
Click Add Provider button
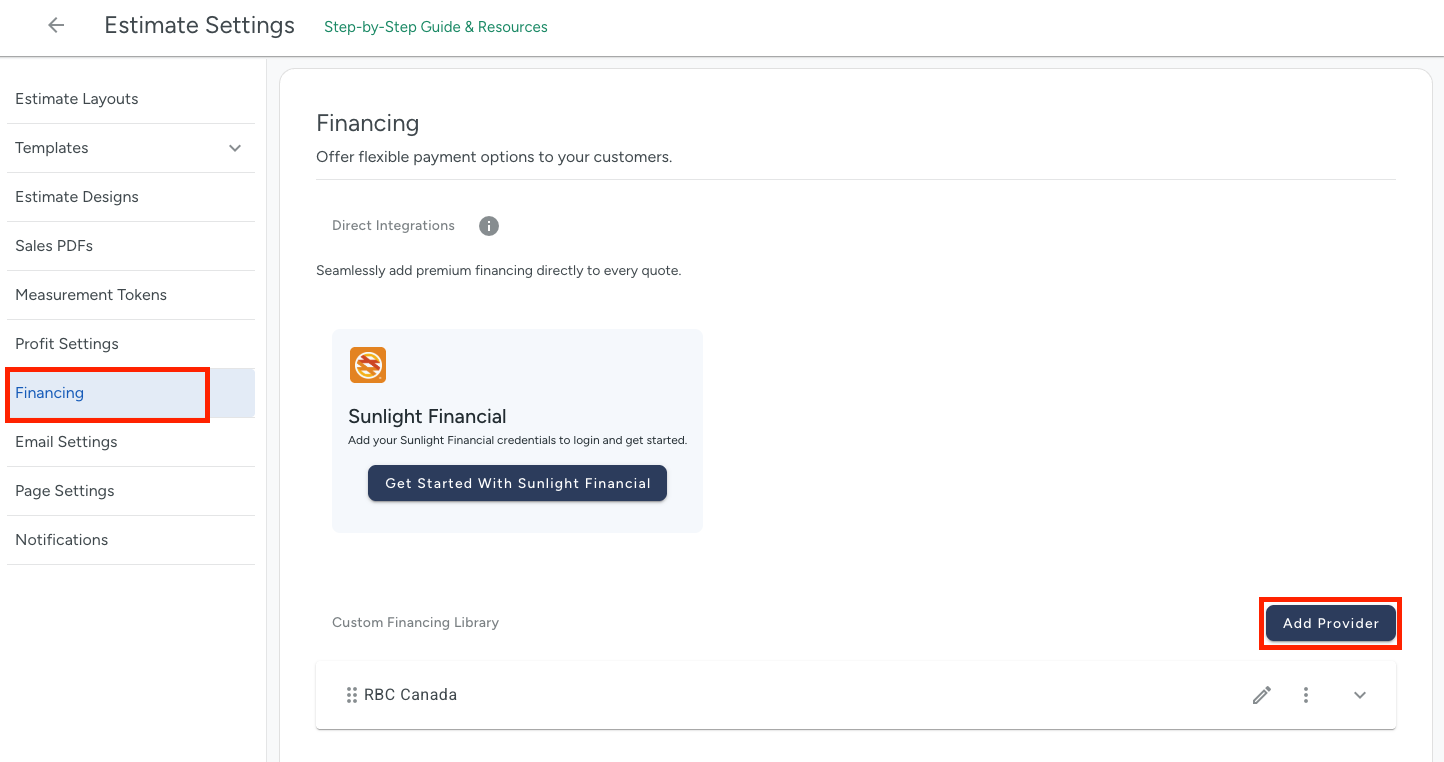click(x=1330, y=623)
